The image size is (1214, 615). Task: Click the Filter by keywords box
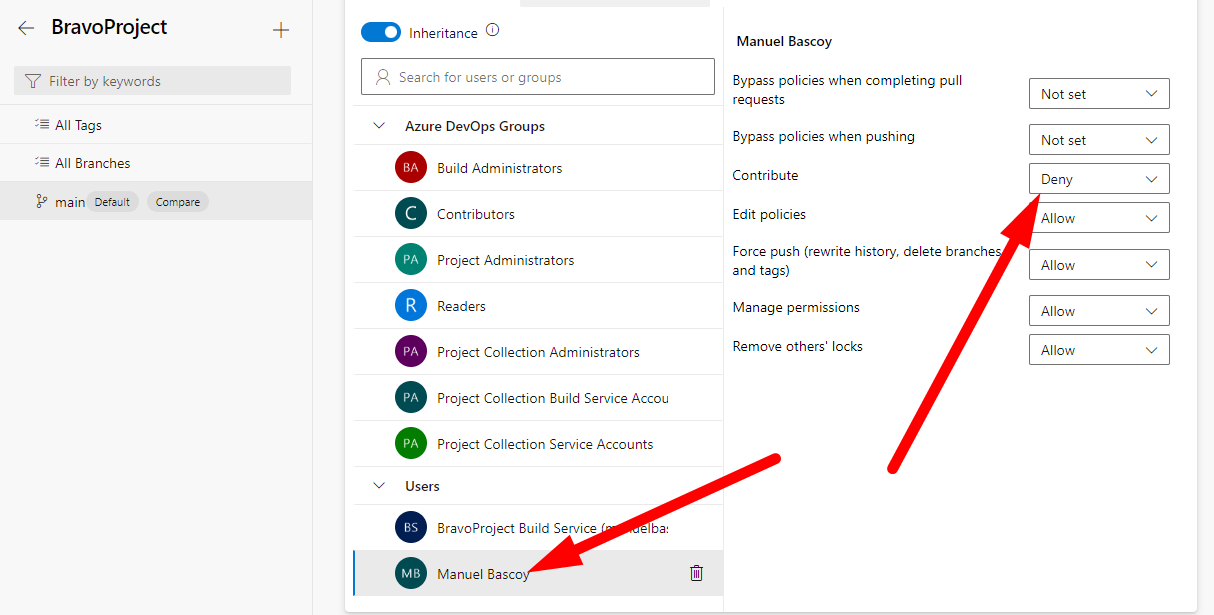pyautogui.click(x=152, y=81)
